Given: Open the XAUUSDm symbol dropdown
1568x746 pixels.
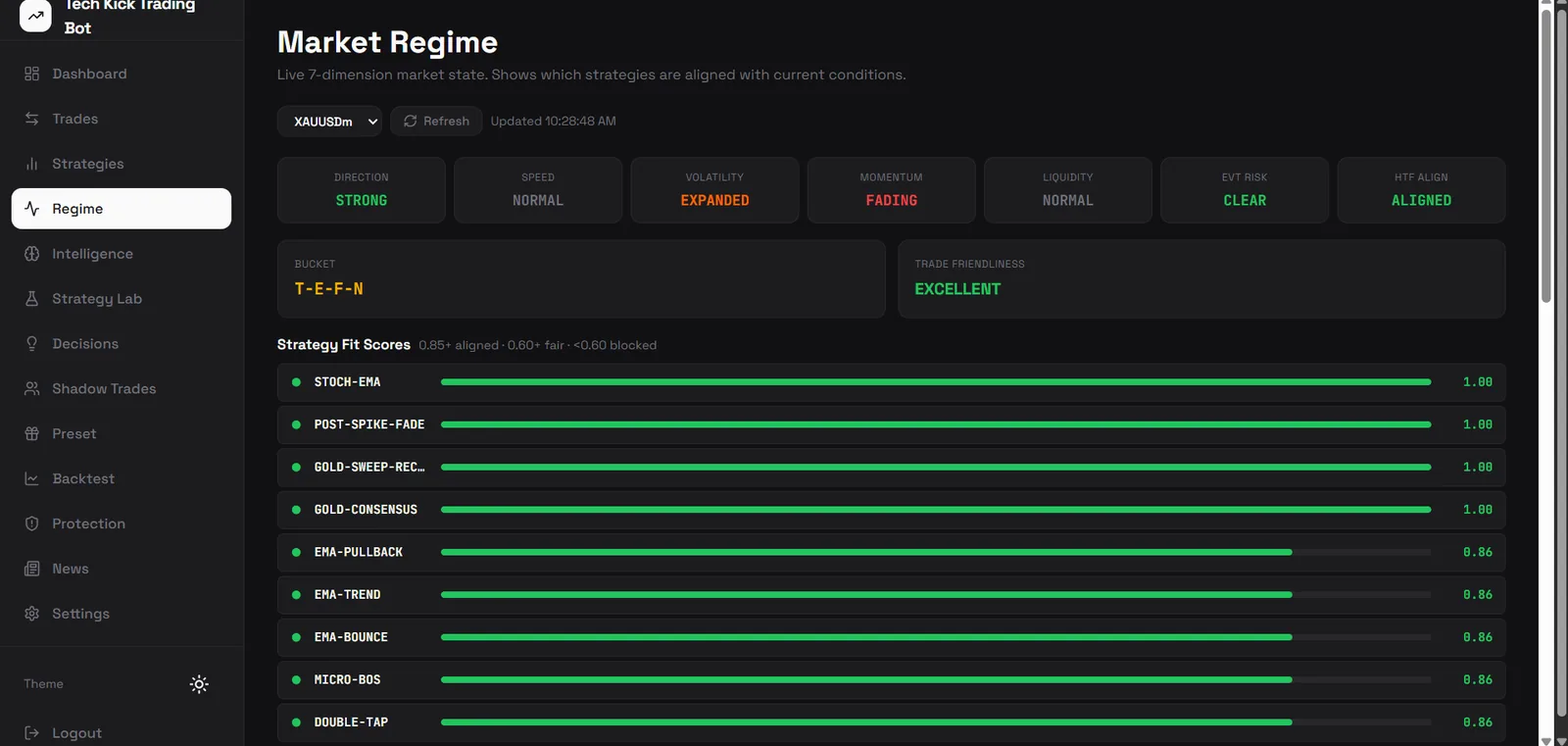Looking at the screenshot, I should click(329, 122).
